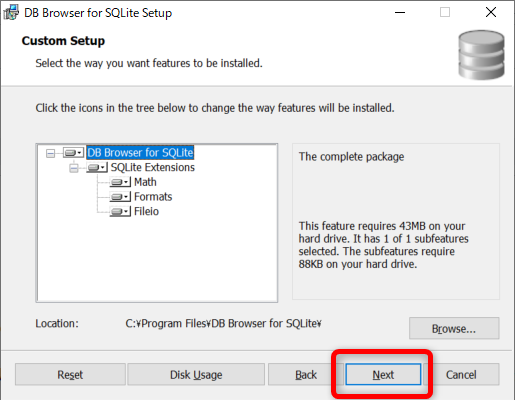This screenshot has height=400, width=515.
Task: Select the Fileio tree item label
Action: click(x=146, y=211)
